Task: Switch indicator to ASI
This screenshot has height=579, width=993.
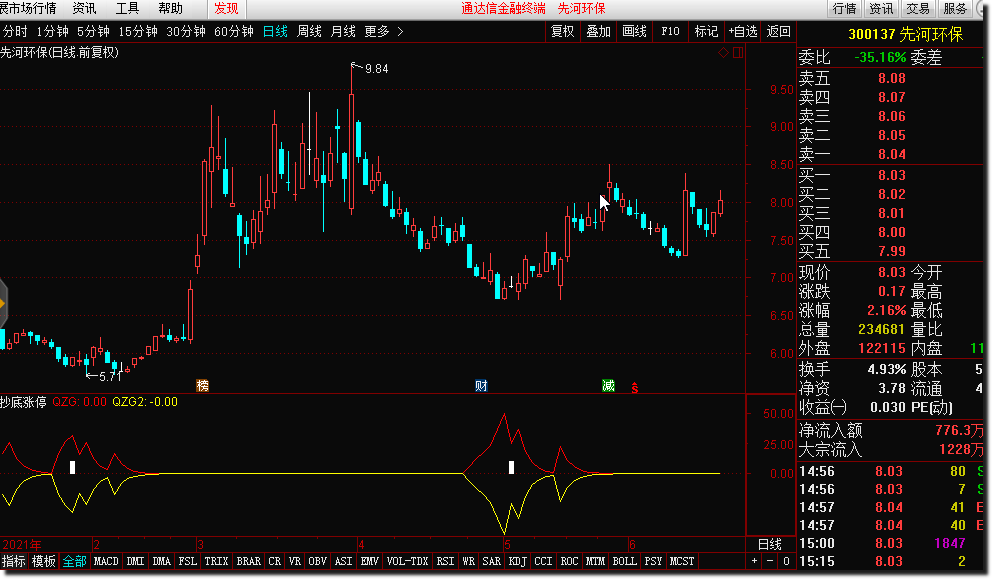Action: click(x=343, y=561)
